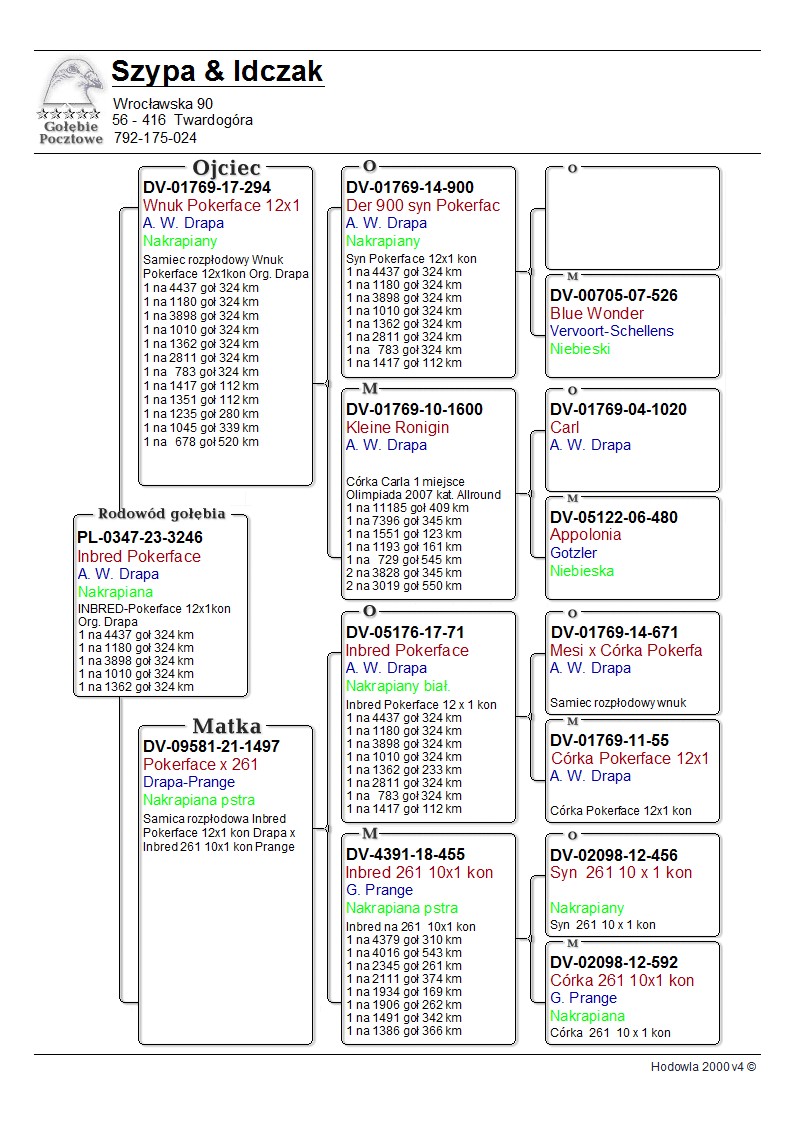The image size is (794, 1123).
Task: Select the phone number 792-175-024
Action: tap(155, 138)
